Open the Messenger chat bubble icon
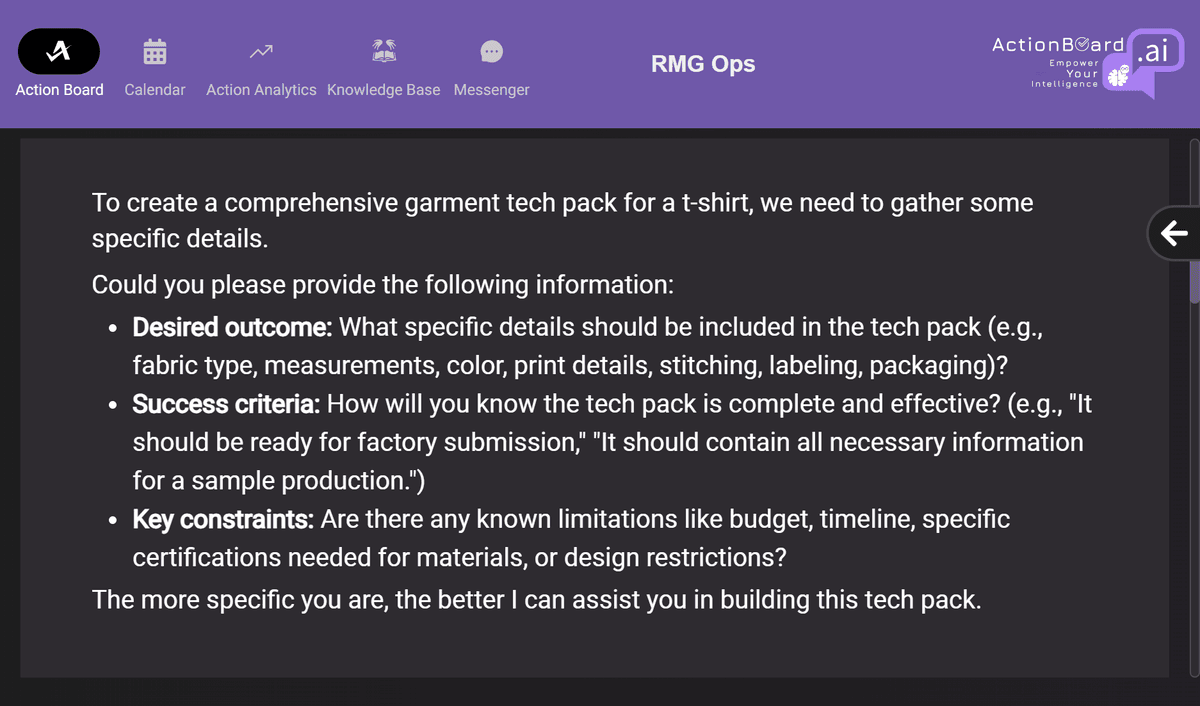1200x706 pixels. pyautogui.click(x=491, y=51)
